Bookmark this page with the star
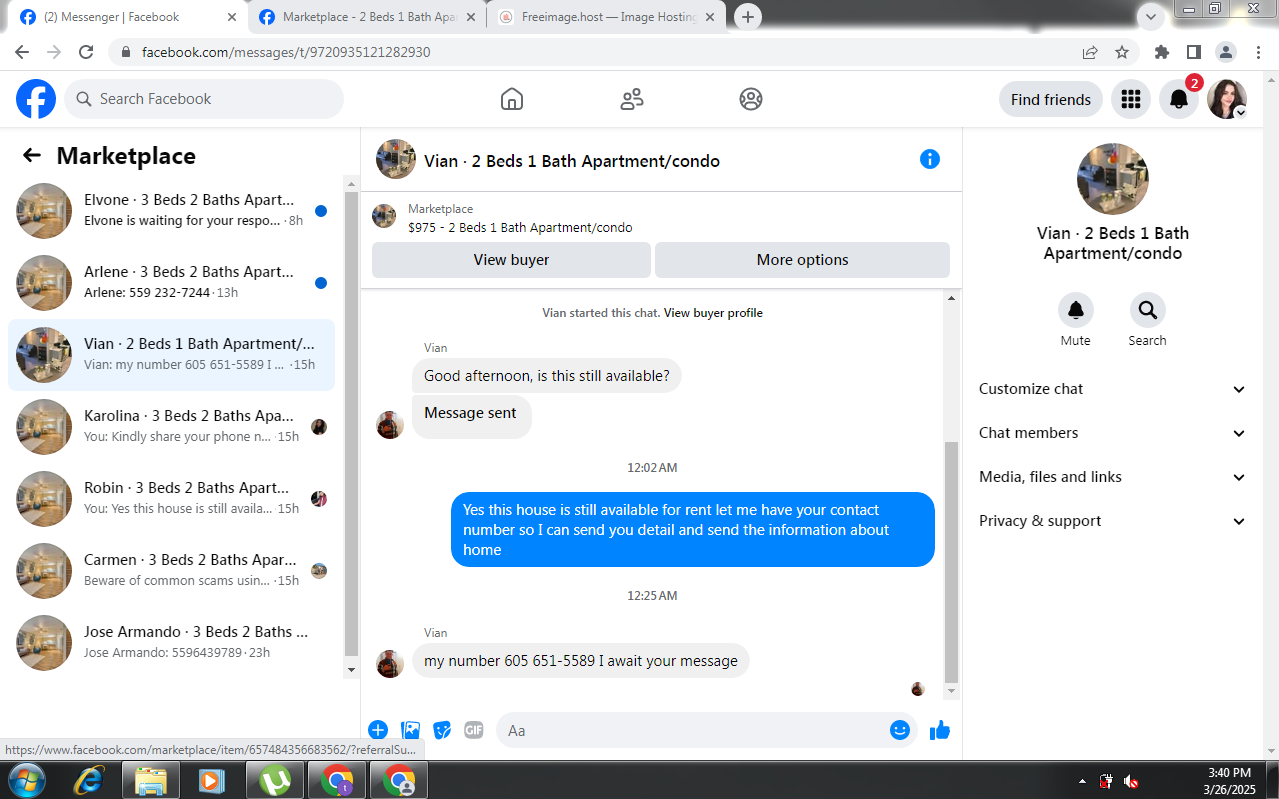 pyautogui.click(x=1122, y=52)
